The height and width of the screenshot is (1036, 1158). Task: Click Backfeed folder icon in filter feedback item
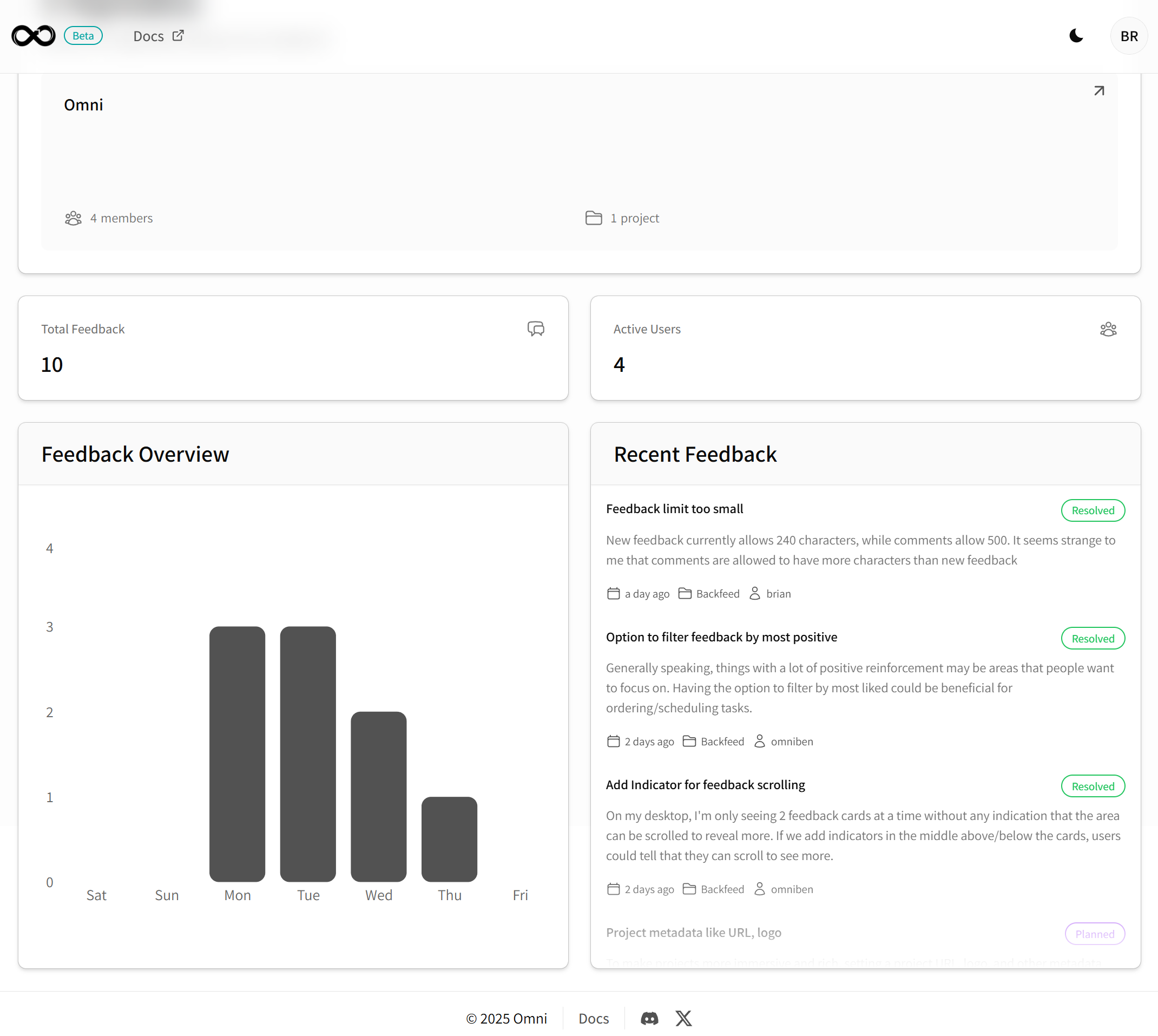point(689,742)
